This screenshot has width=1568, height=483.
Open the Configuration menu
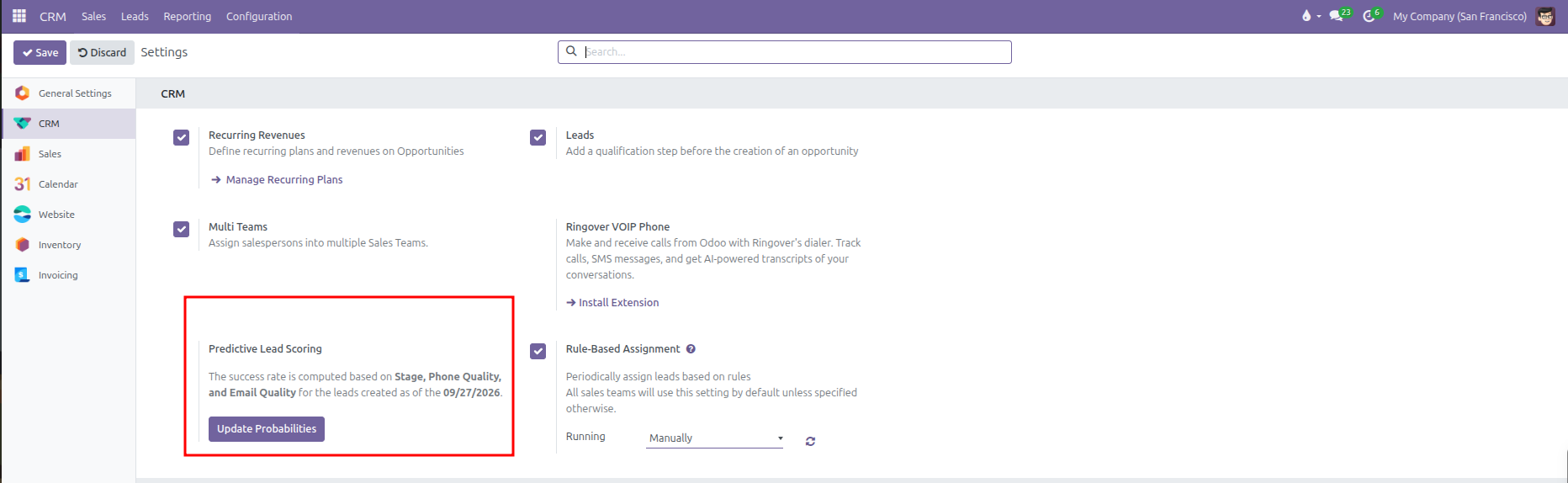point(259,16)
